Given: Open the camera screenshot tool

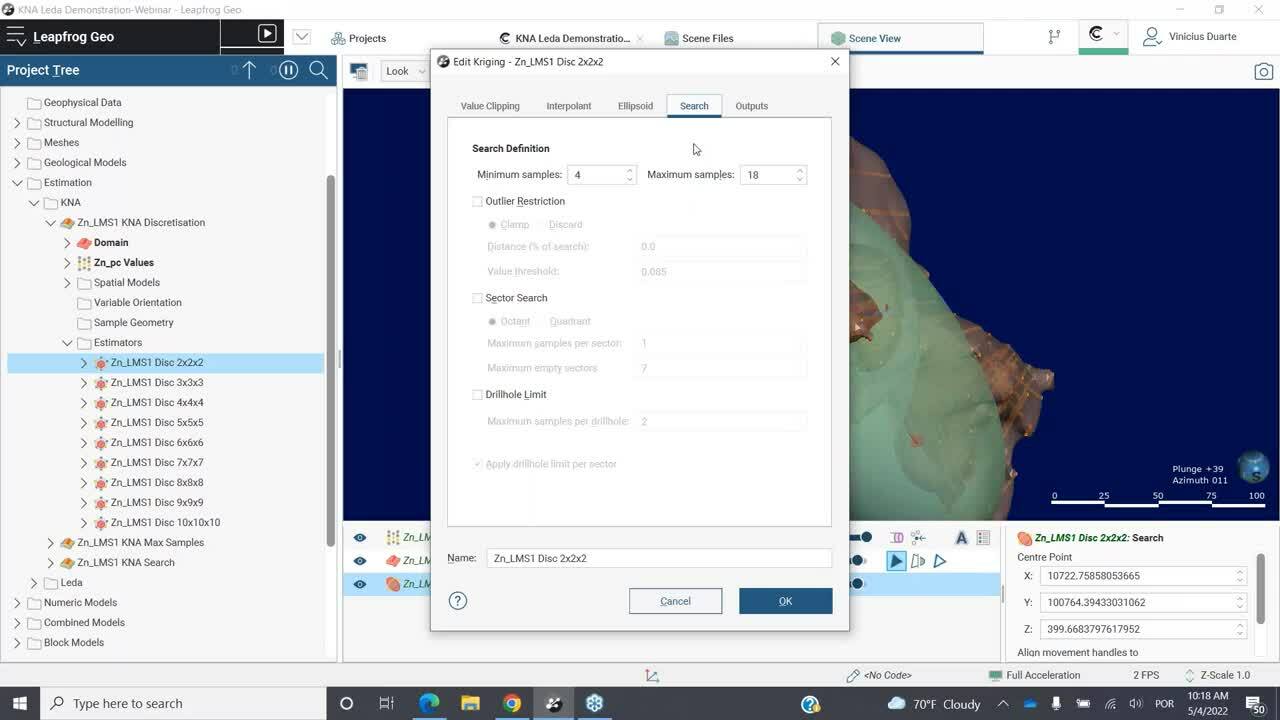Looking at the screenshot, I should coord(1264,71).
